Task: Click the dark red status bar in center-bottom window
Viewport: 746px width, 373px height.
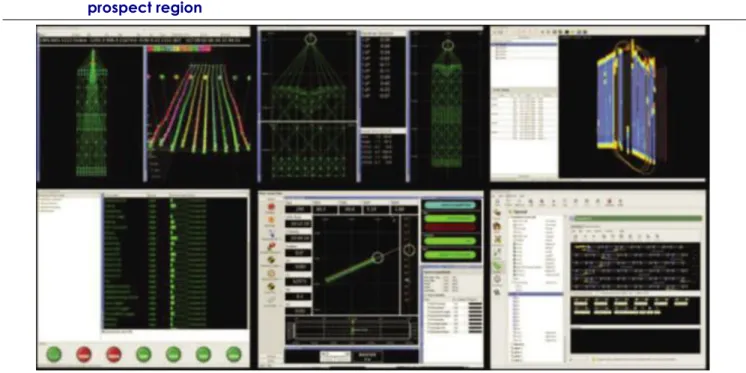Action: 450,227
